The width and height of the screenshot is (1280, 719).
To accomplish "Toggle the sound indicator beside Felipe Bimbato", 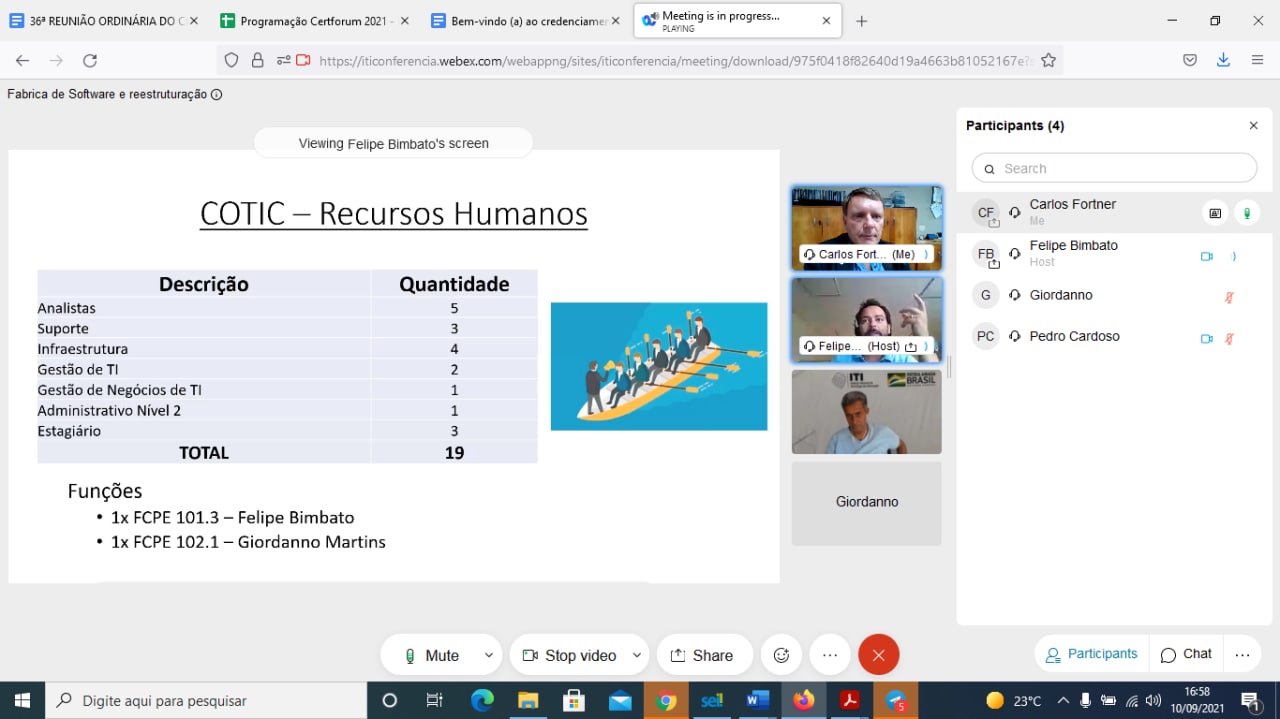I will 1233,257.
